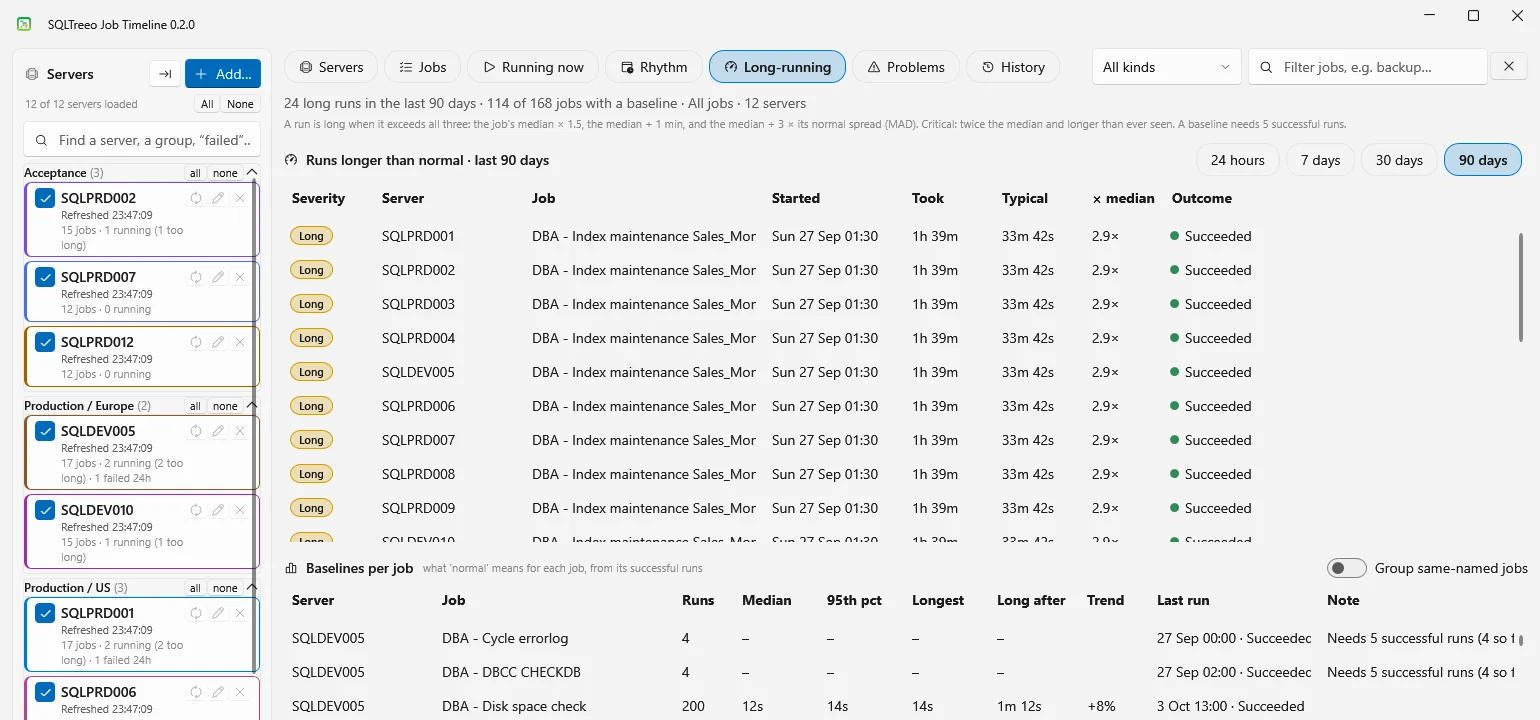
Task: Collapse the servers sidebar with the arrow icon
Action: pyautogui.click(x=165, y=74)
